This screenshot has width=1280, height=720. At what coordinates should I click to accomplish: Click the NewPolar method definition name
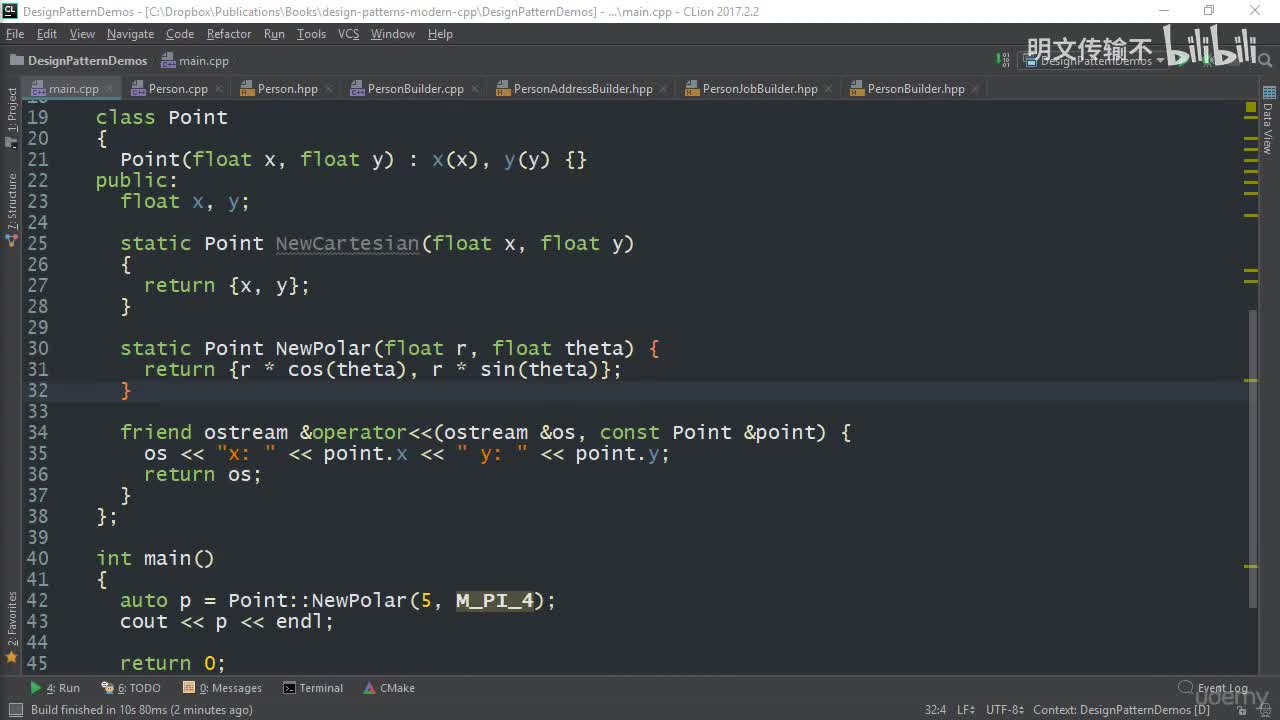tap(323, 348)
